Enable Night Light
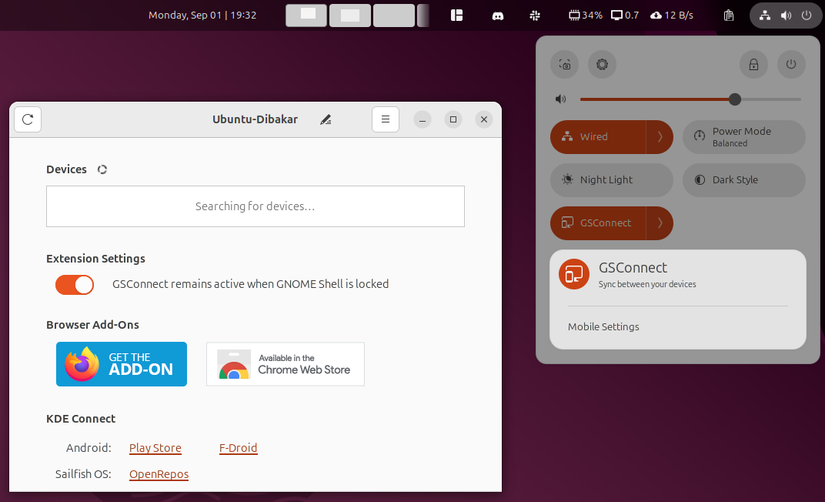Screen dimensions: 825x502 coord(611,180)
